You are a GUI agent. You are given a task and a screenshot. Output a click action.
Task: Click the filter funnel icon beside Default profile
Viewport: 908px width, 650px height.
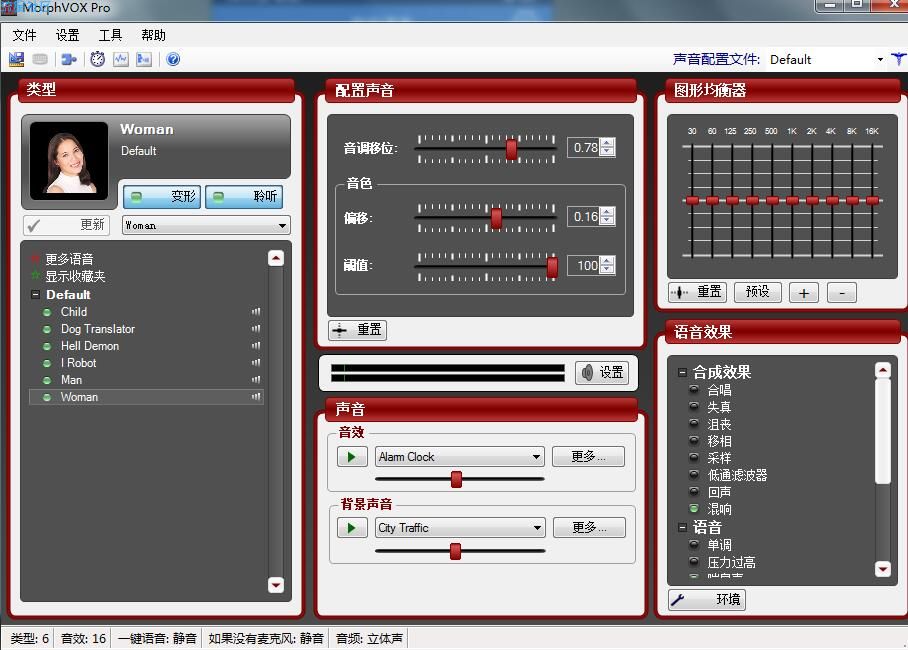899,59
